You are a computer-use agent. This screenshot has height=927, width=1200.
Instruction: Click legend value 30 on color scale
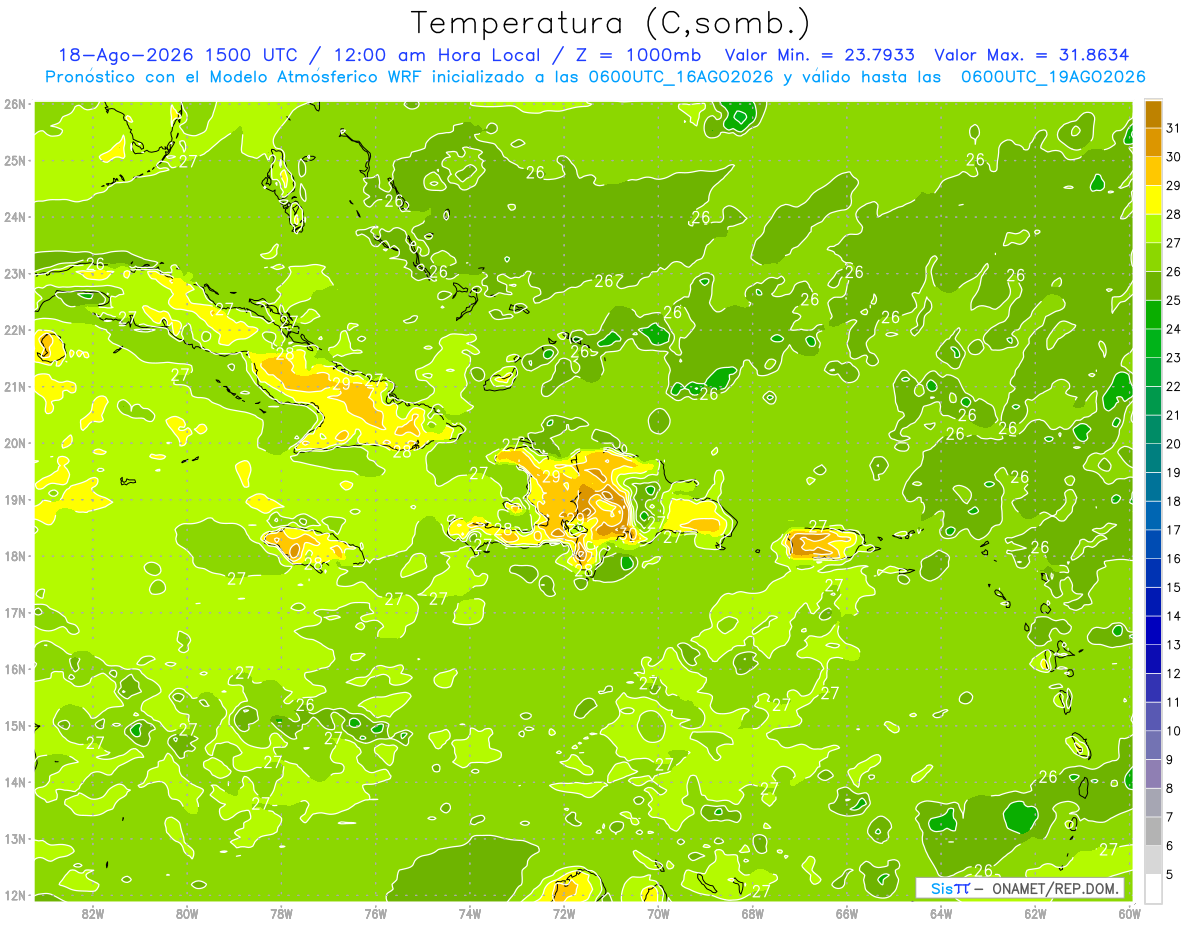(1174, 157)
